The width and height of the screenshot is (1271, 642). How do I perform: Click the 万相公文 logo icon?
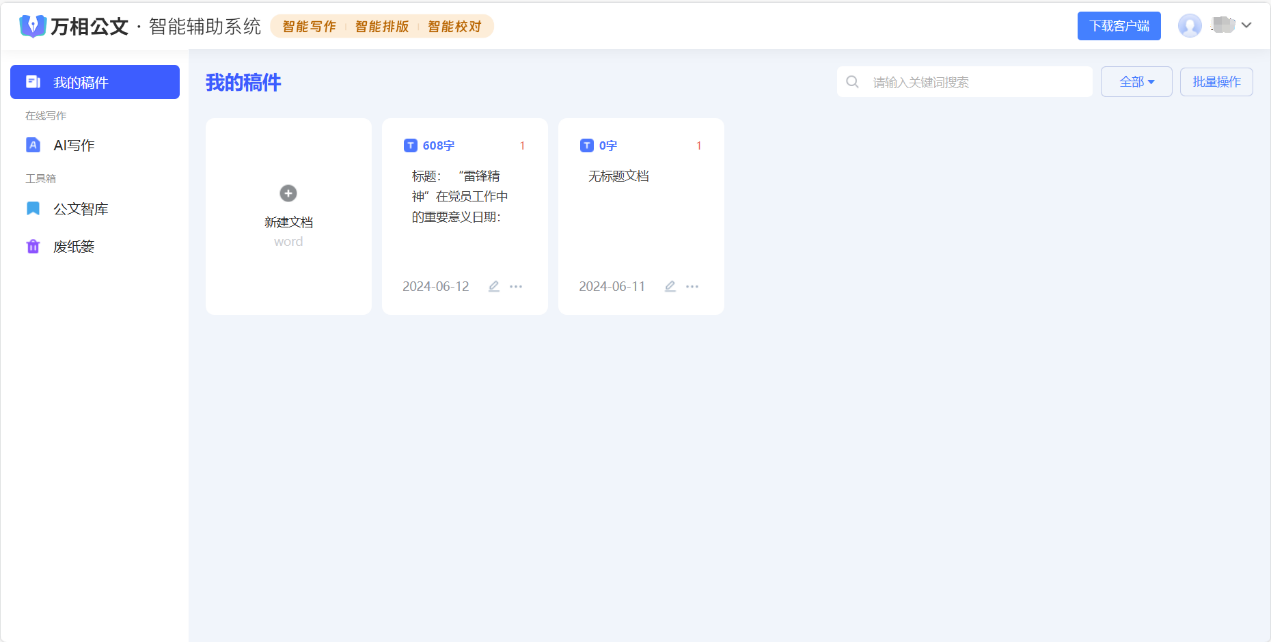[x=33, y=26]
